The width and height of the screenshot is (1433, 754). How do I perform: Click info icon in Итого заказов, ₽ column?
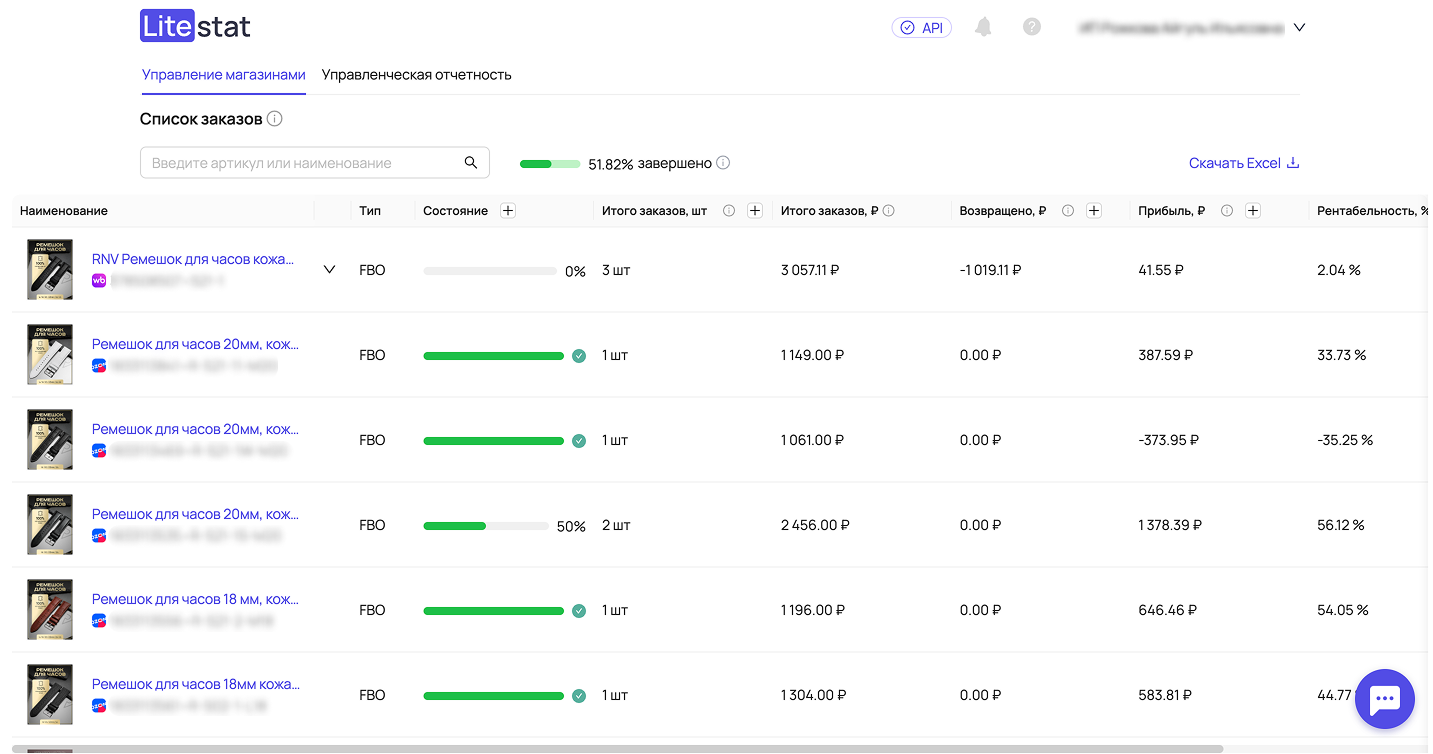tap(889, 211)
